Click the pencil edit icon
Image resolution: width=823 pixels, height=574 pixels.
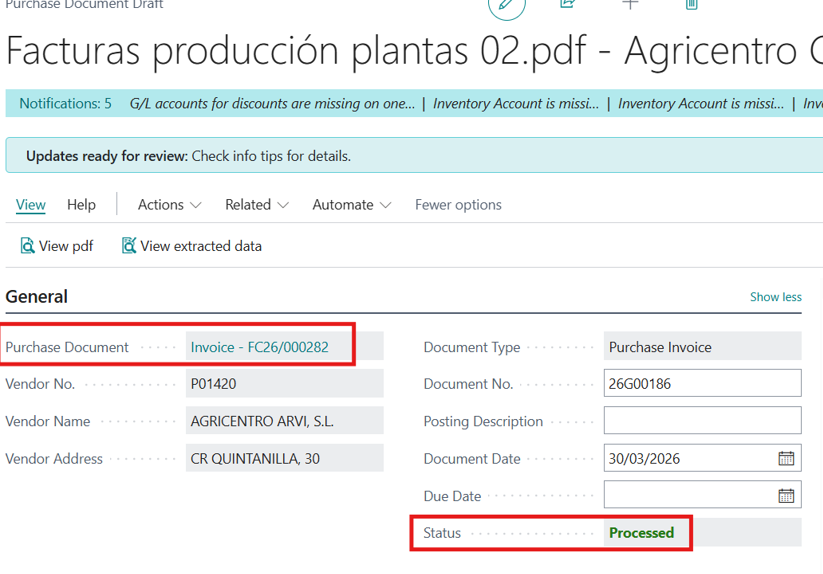(507, 5)
